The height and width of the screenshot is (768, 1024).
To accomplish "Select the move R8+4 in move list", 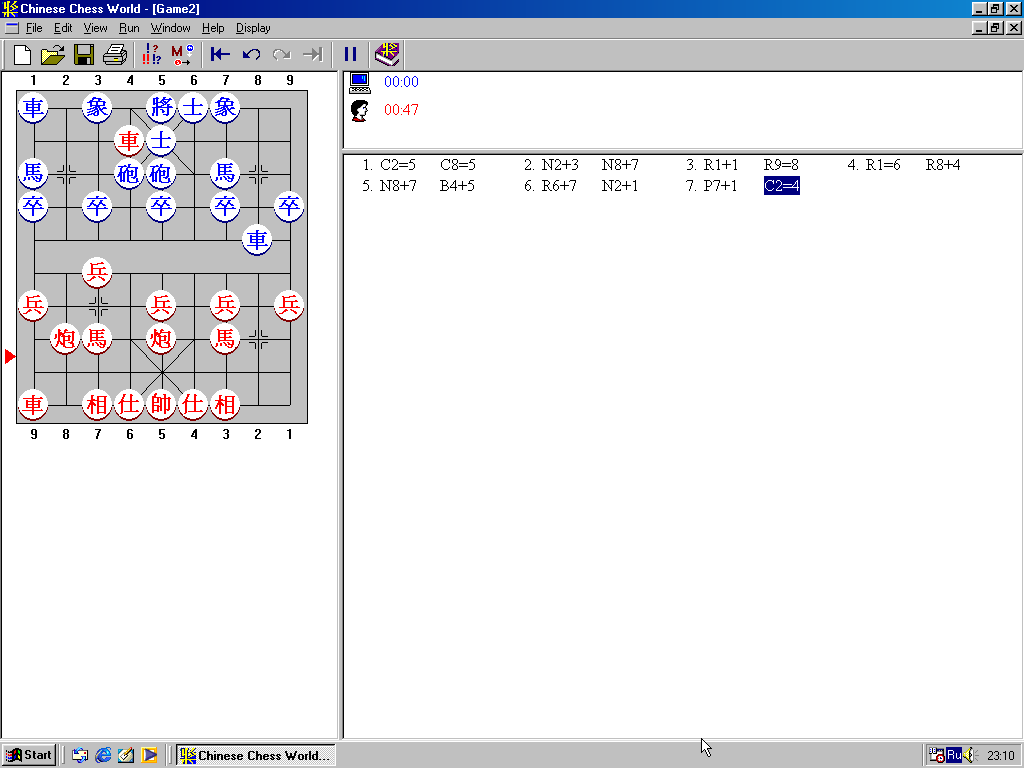I will (x=943, y=165).
